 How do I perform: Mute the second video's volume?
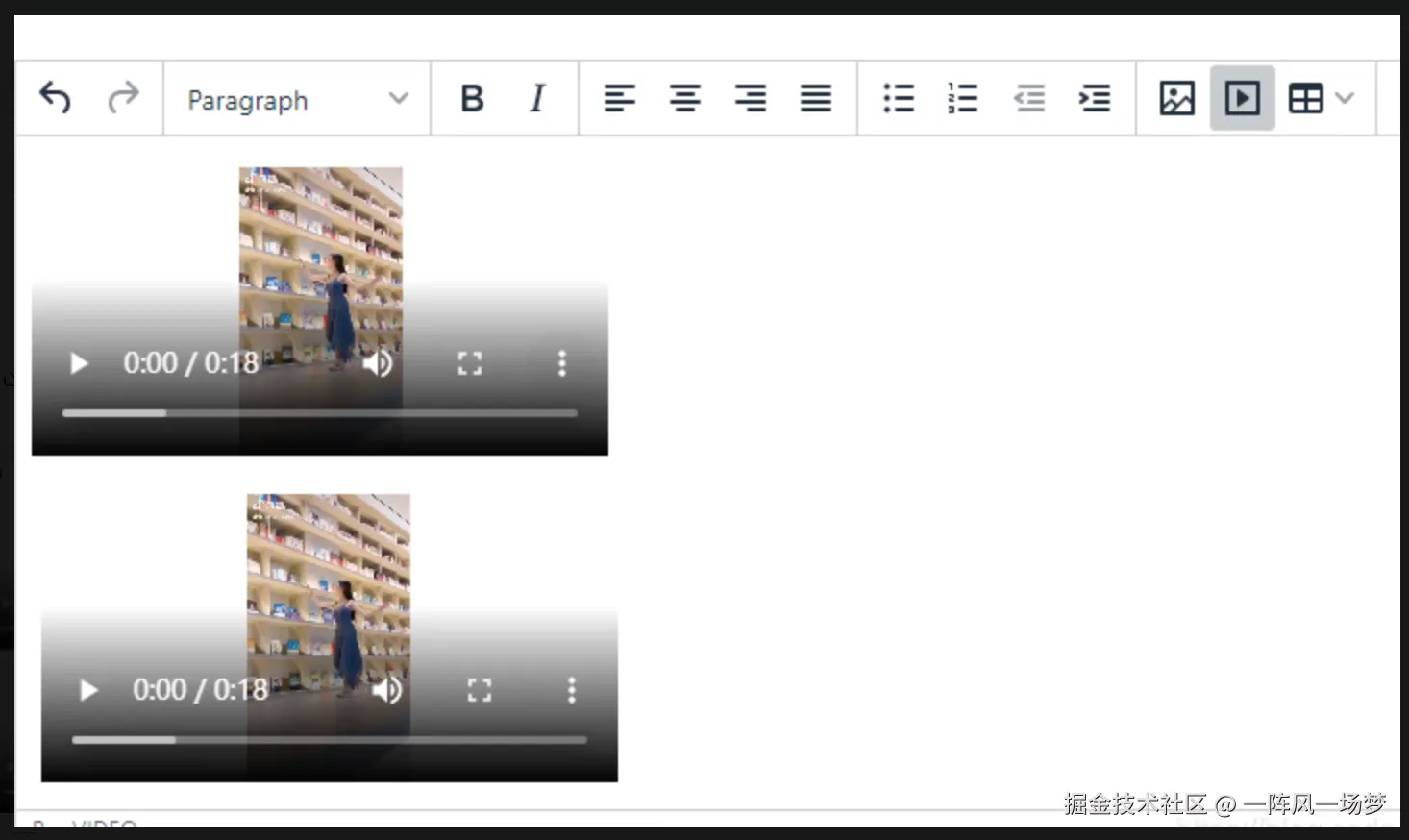click(387, 690)
